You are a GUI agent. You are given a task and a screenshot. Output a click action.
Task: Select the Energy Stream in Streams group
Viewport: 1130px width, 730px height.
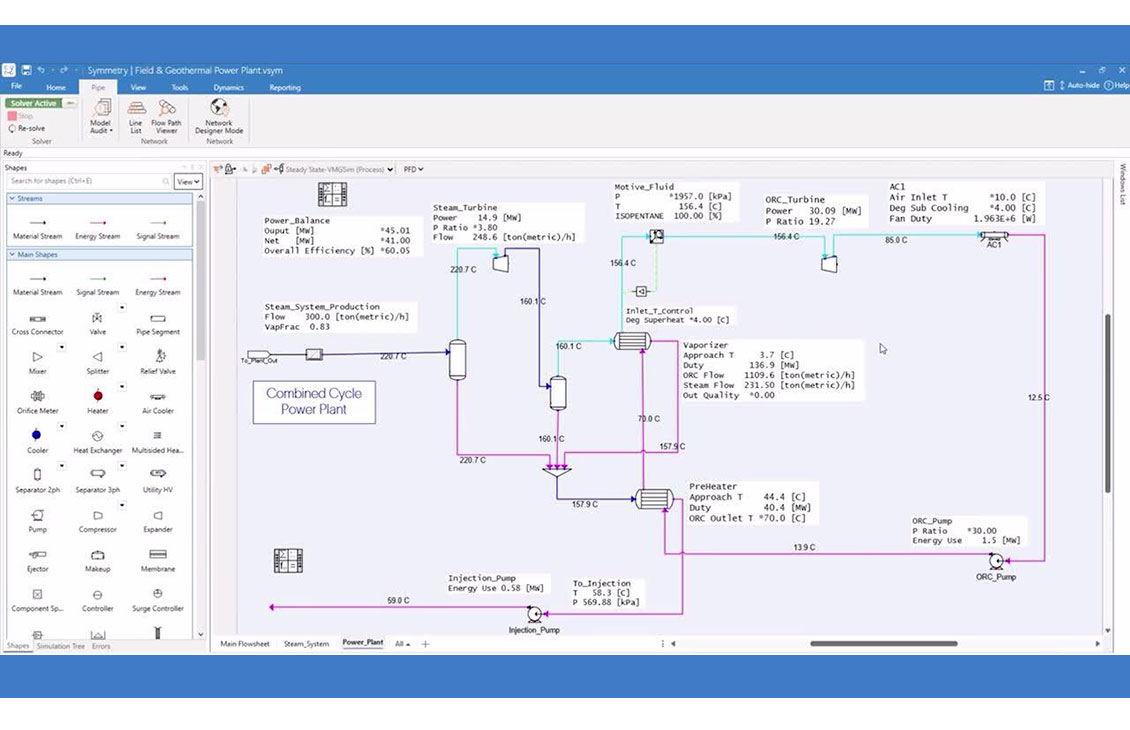[x=97, y=228]
